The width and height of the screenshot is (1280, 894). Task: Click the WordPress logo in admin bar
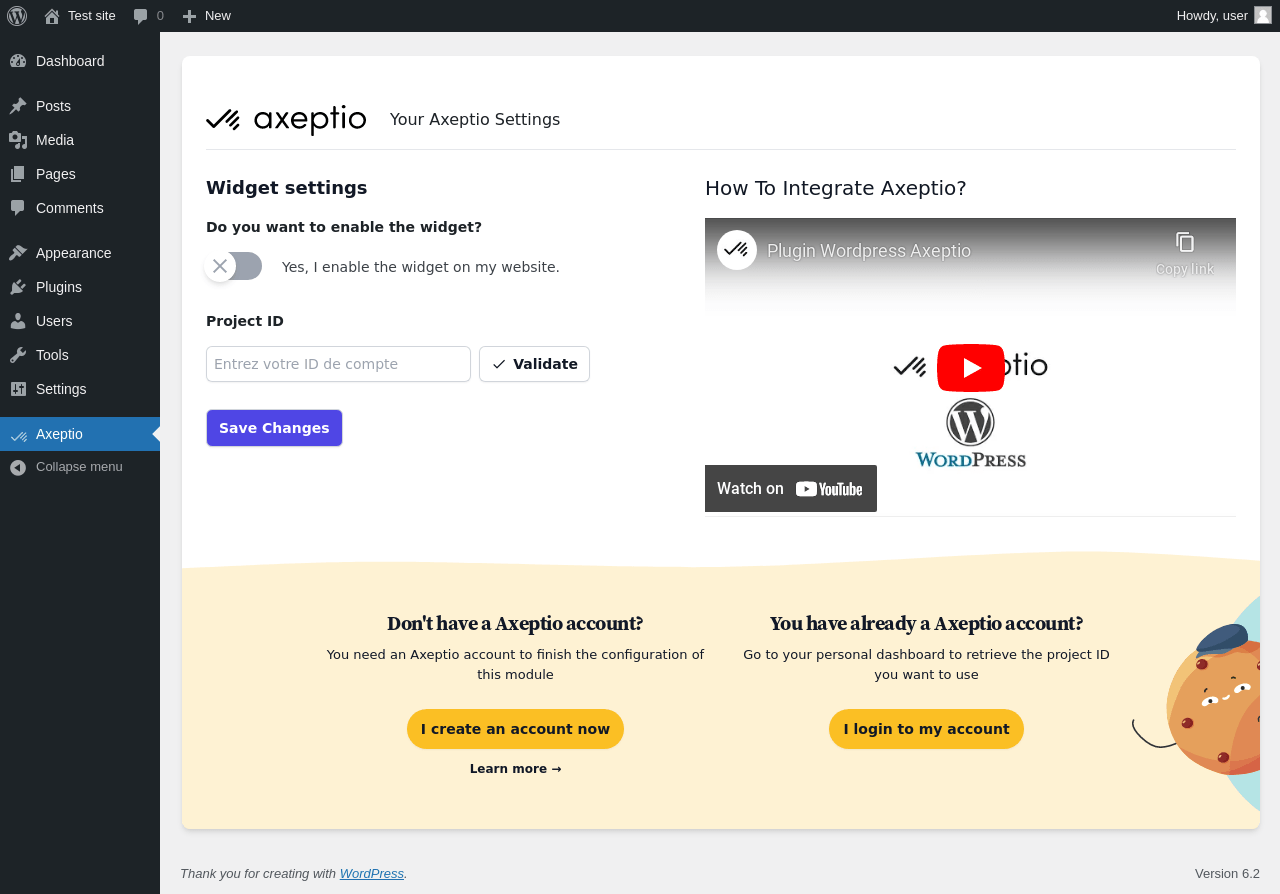[17, 16]
